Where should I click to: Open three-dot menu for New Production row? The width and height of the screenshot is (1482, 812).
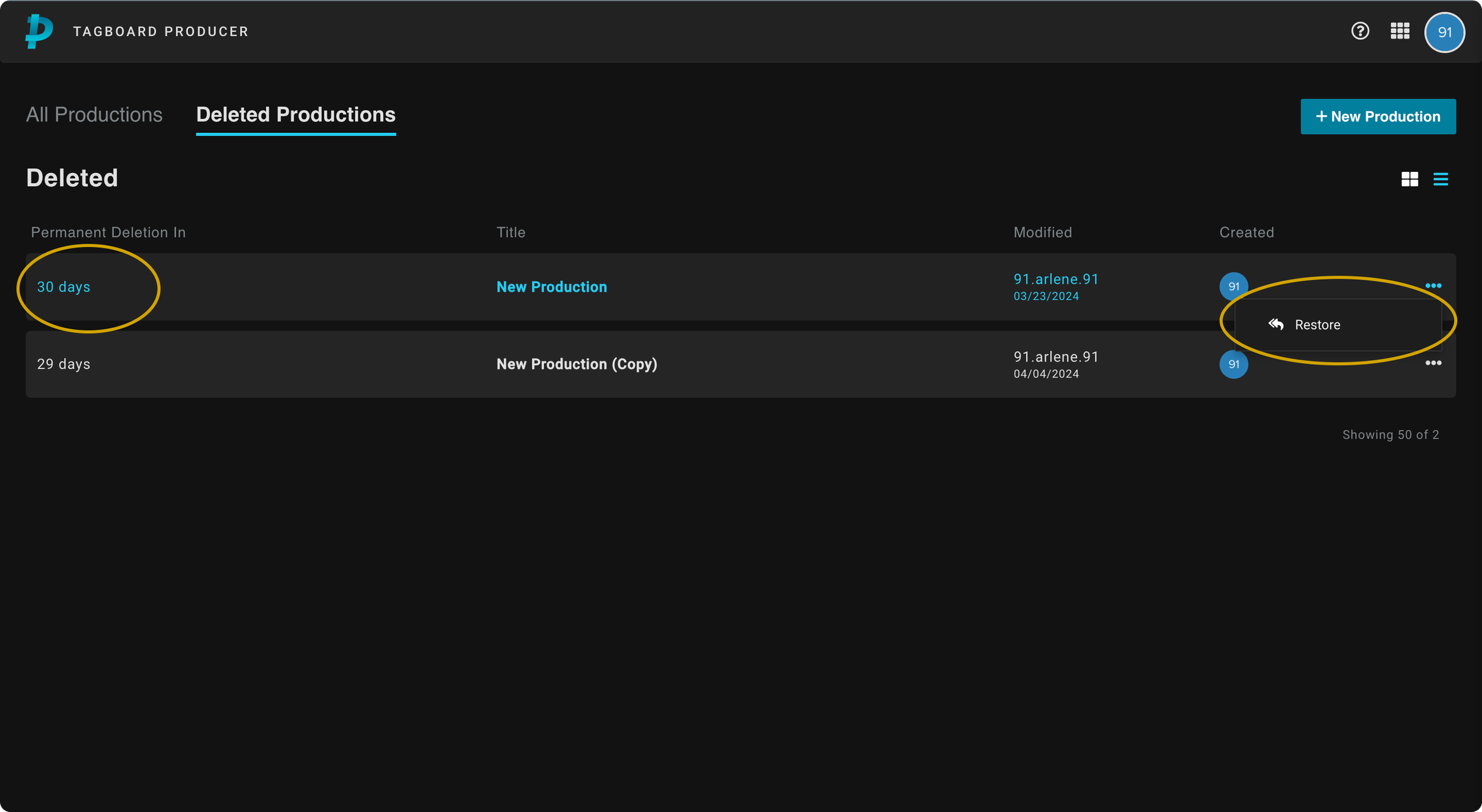point(1433,286)
